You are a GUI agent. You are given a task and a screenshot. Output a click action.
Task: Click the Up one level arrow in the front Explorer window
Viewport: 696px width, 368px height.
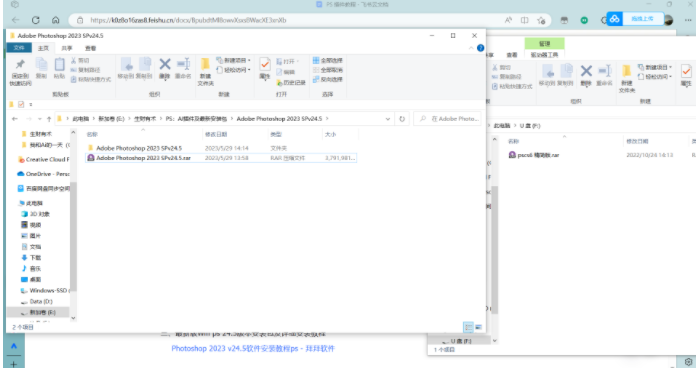pos(49,119)
